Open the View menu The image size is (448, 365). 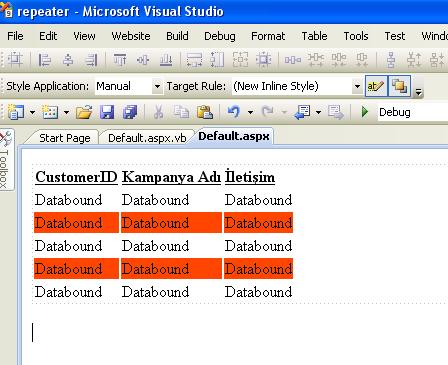pos(84,36)
